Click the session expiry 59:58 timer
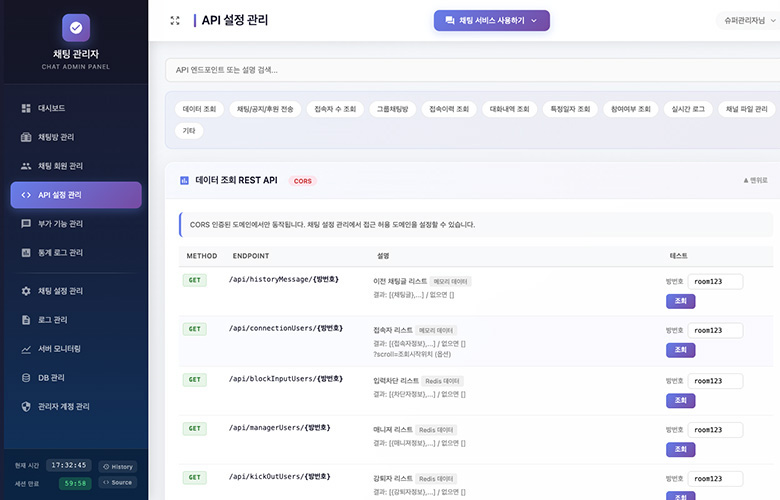This screenshot has width=780, height=500. click(75, 483)
